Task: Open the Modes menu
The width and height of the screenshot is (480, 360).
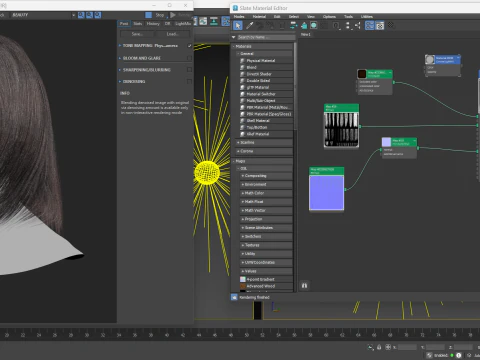Action: pos(239,16)
